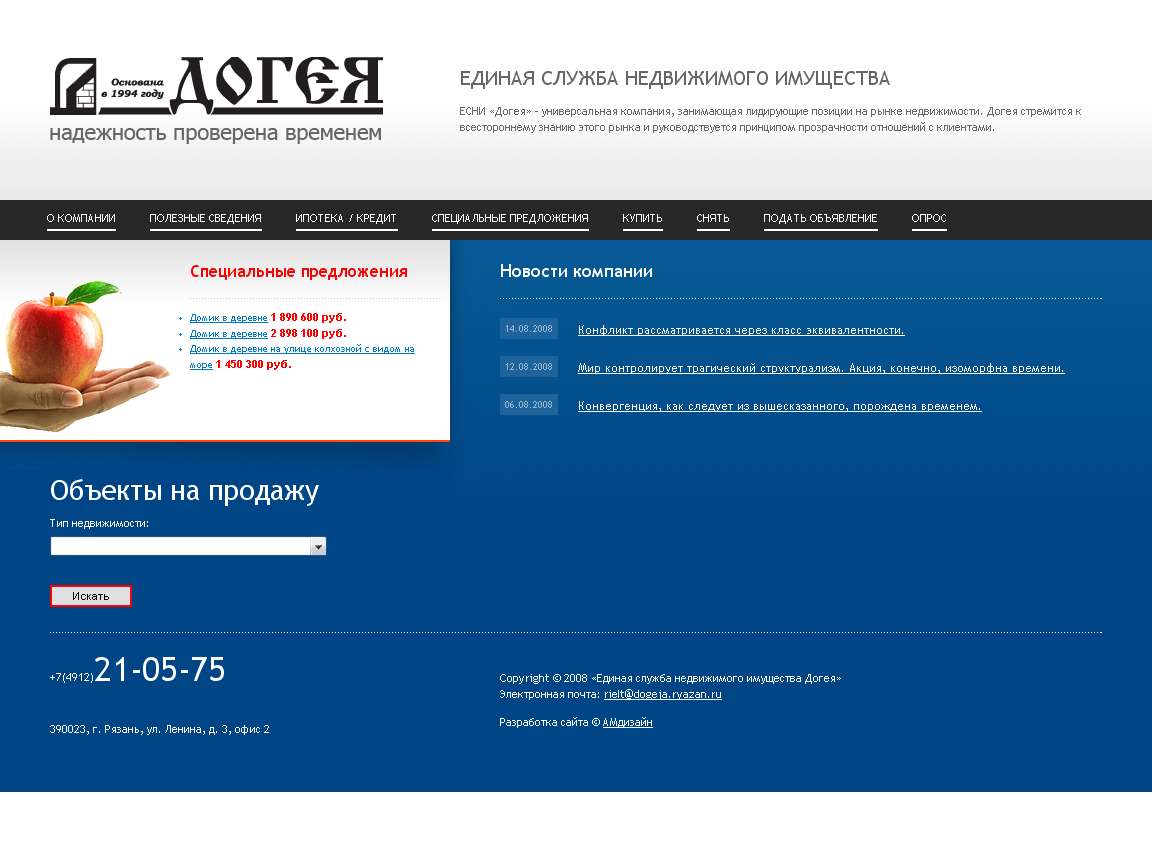Click the 12.08.2008 news date label
This screenshot has height=864, width=1152.
(x=529, y=367)
